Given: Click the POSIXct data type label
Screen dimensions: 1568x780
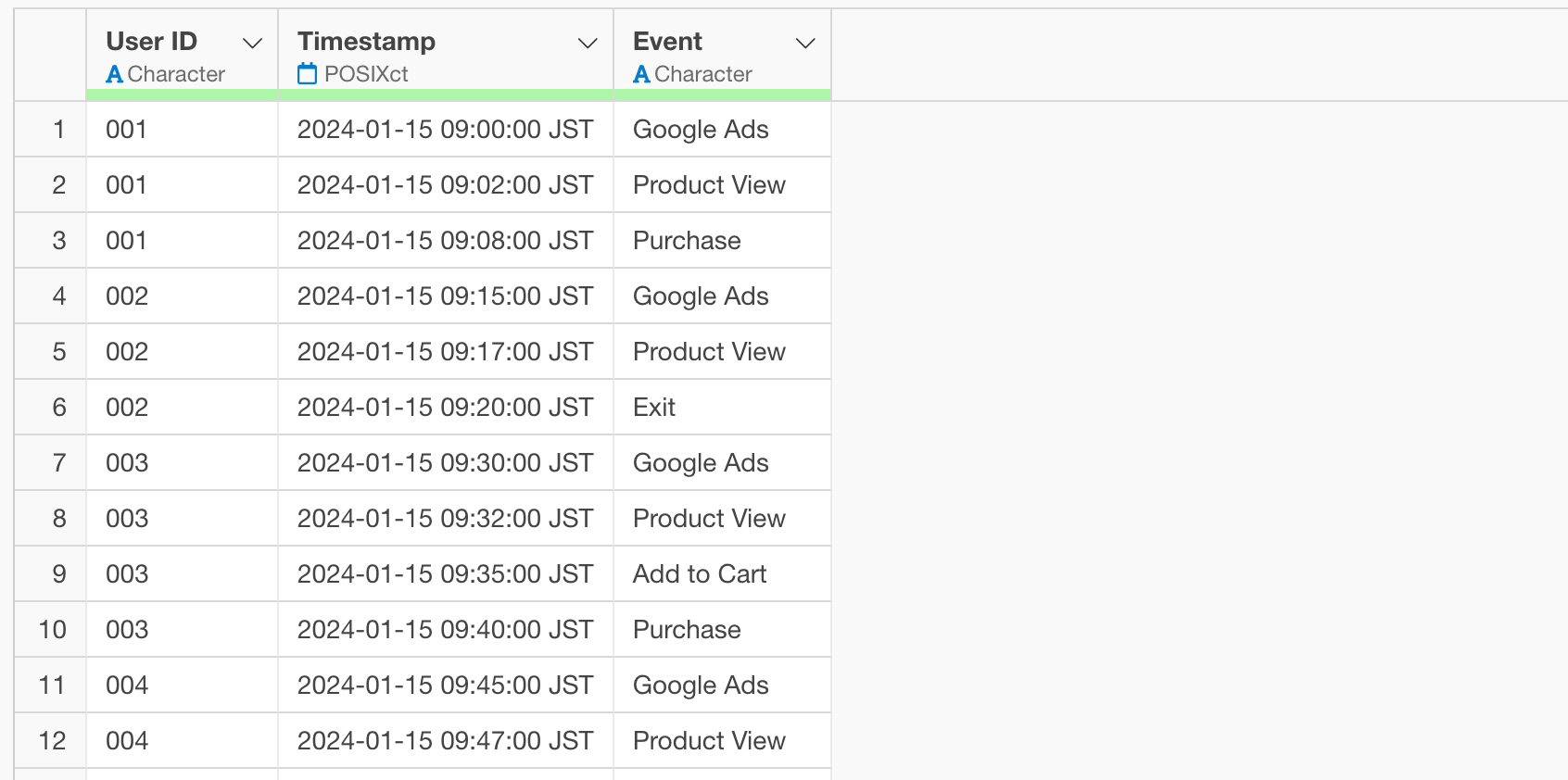Looking at the screenshot, I should [x=366, y=74].
